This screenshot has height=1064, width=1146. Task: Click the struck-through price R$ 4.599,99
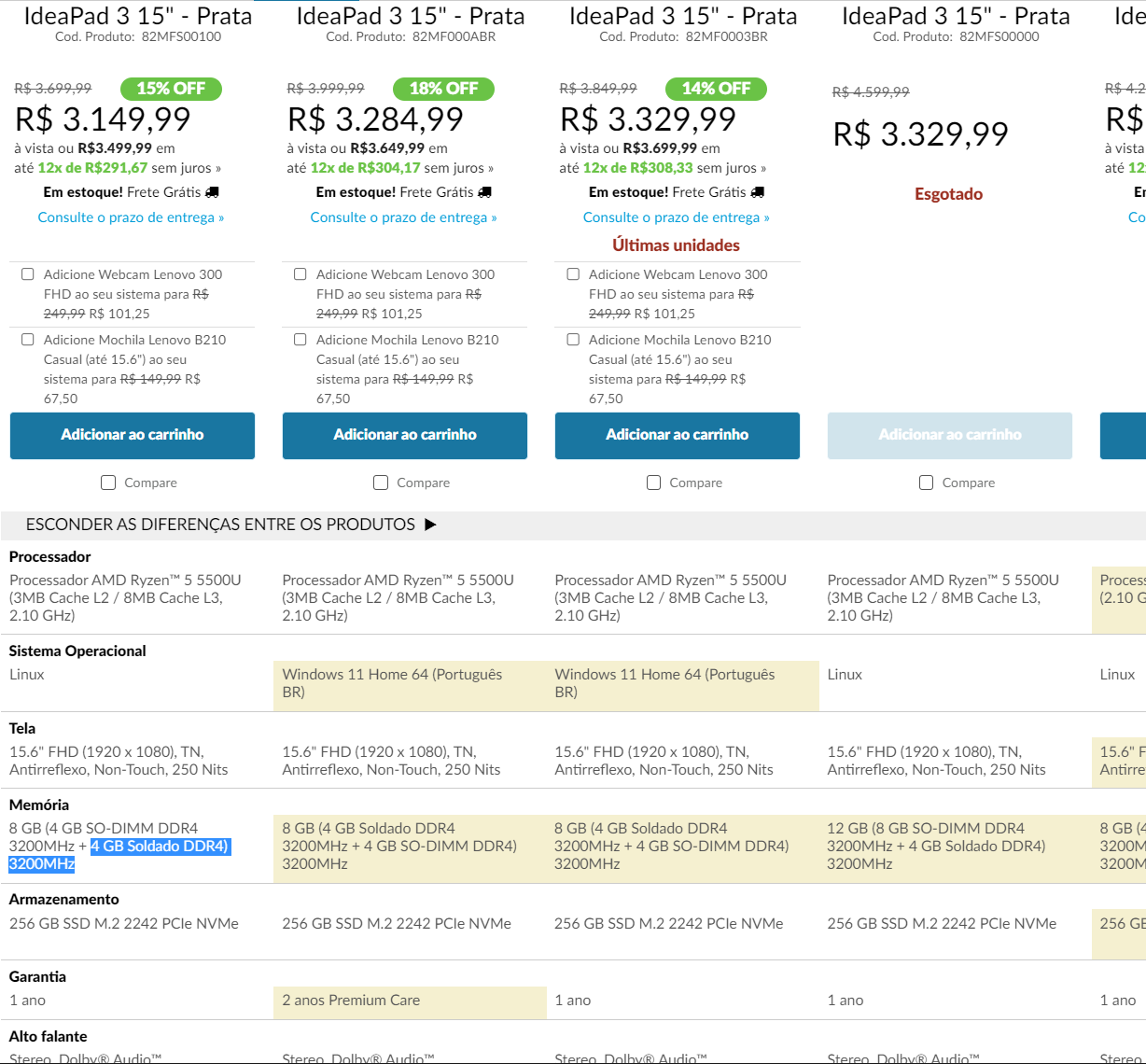click(871, 92)
